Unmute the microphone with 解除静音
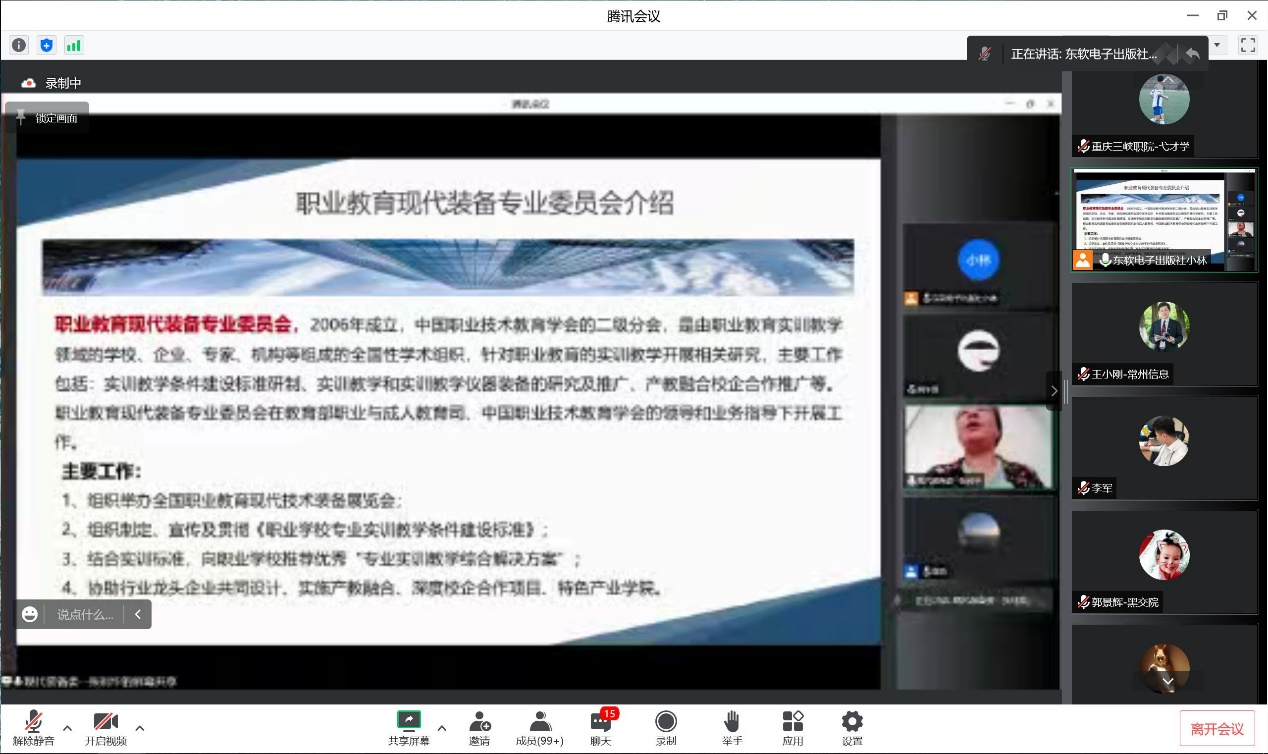This screenshot has width=1268, height=754. [33, 727]
